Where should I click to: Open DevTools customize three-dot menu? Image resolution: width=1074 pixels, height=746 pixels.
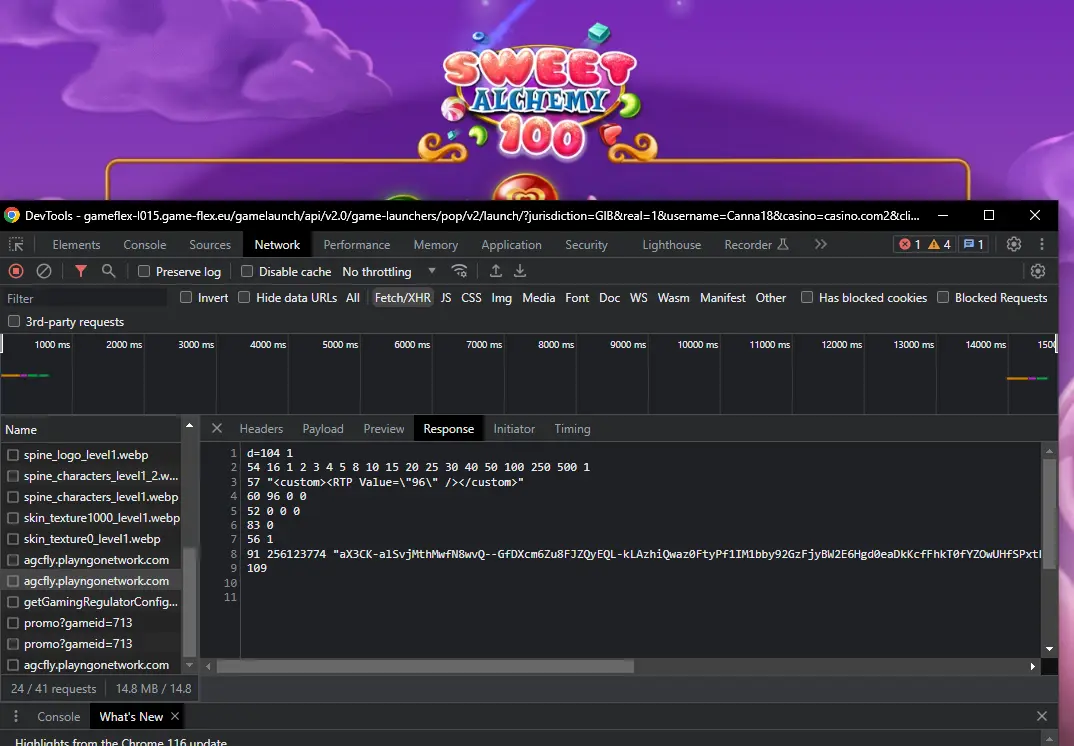pyautogui.click(x=1042, y=244)
